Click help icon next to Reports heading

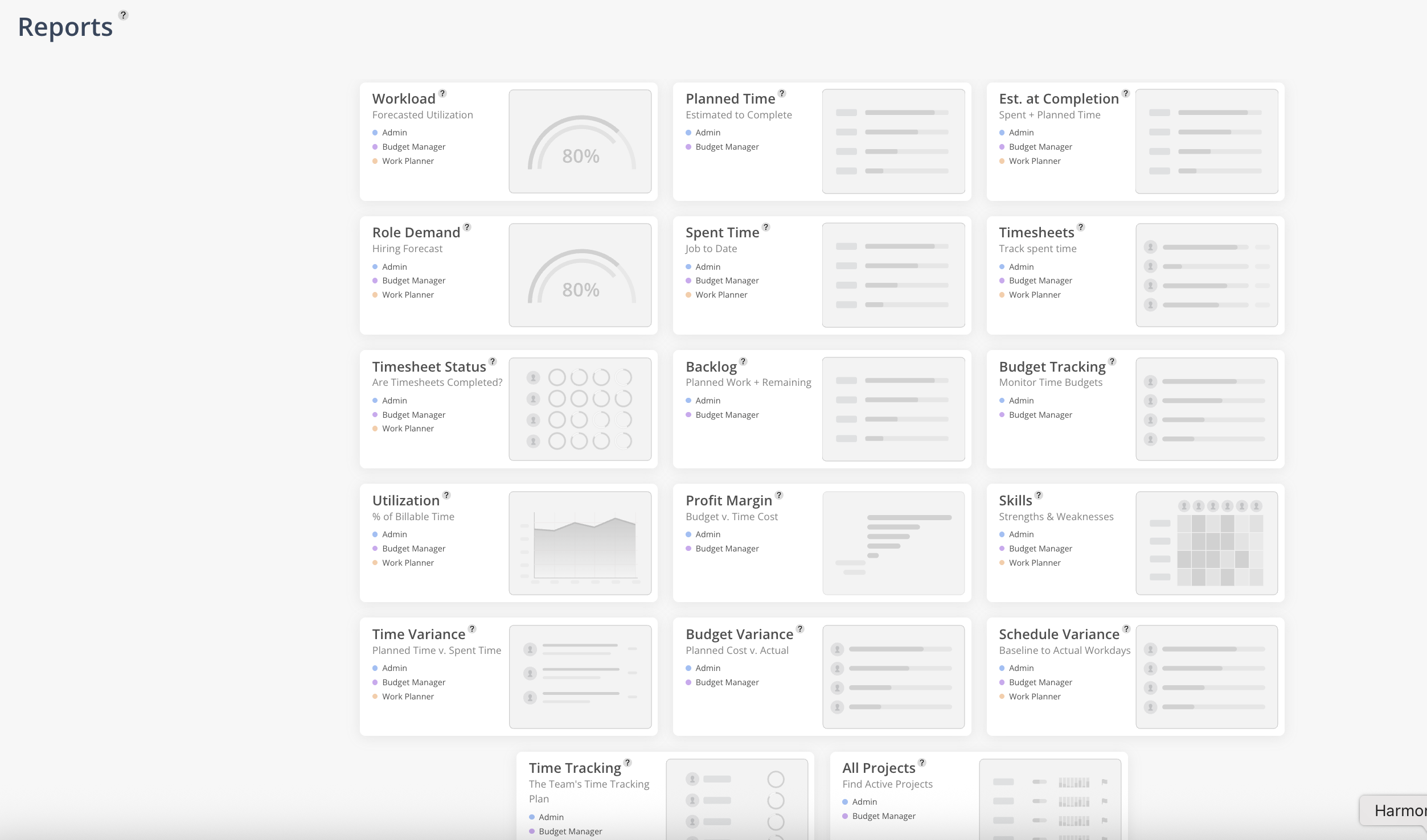[x=123, y=15]
